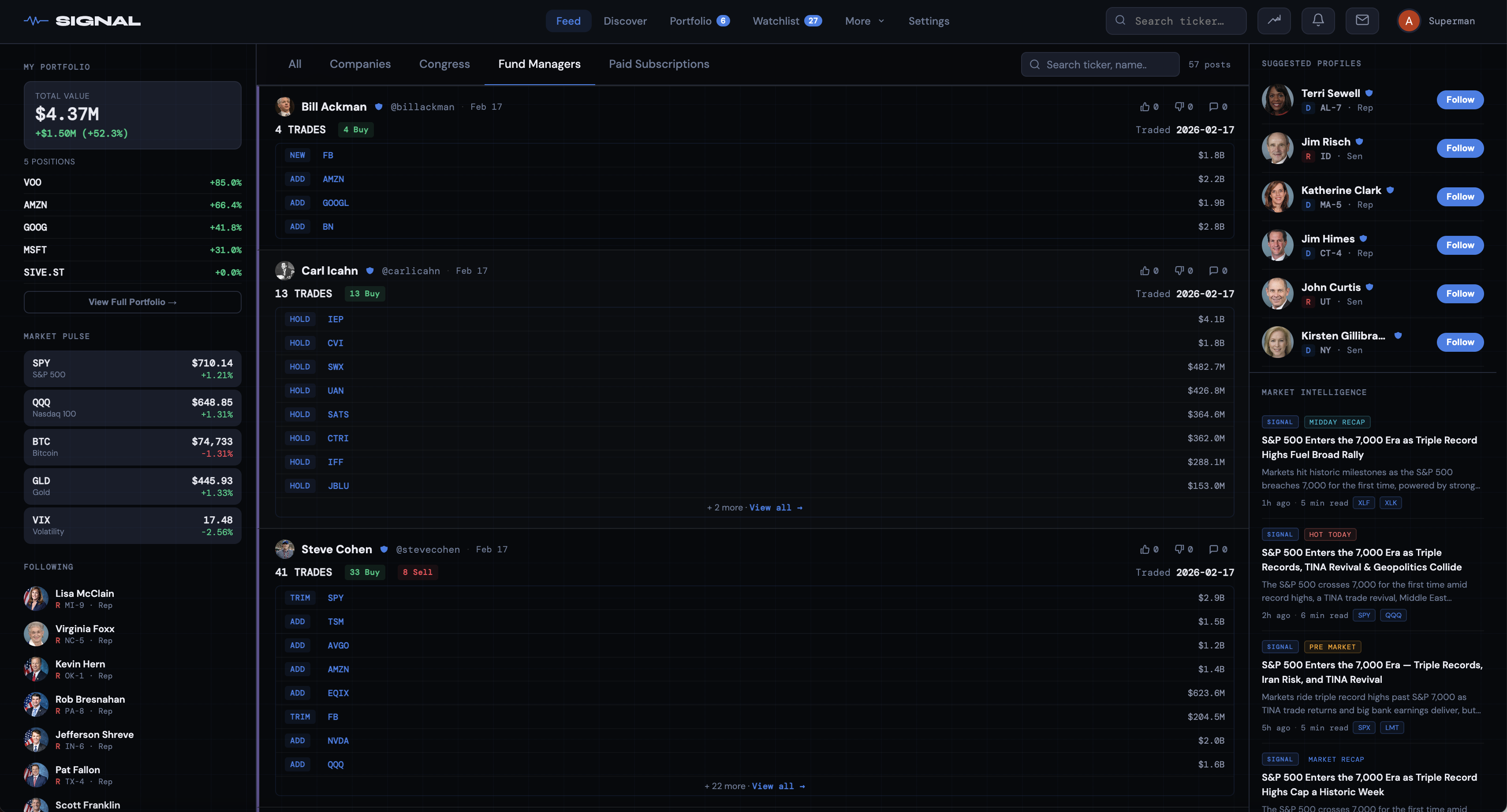Follow Kirsten Gillibrand
This screenshot has height=812, width=1507.
[1460, 342]
